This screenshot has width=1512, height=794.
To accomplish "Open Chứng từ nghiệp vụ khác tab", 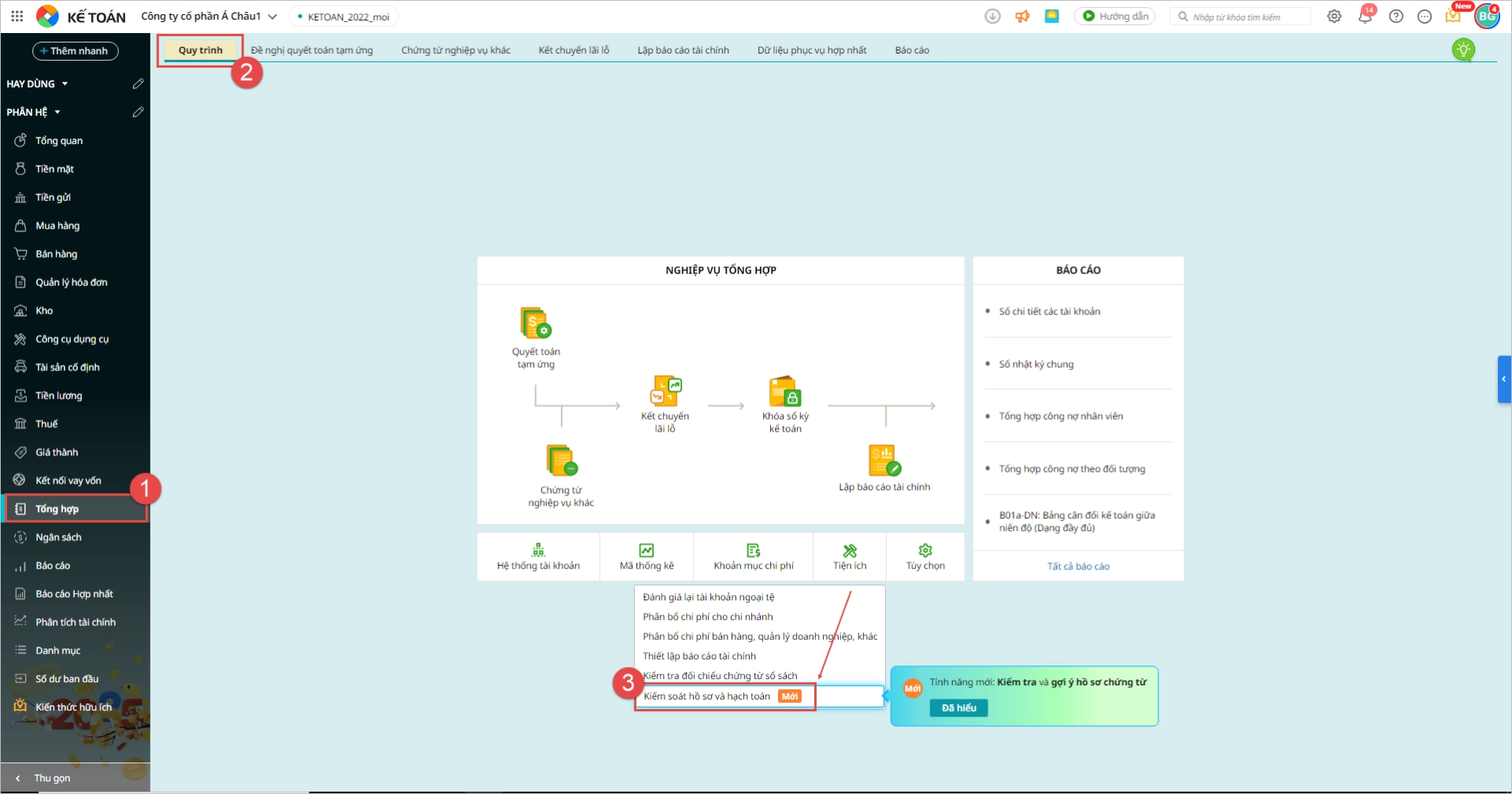I will click(x=456, y=50).
